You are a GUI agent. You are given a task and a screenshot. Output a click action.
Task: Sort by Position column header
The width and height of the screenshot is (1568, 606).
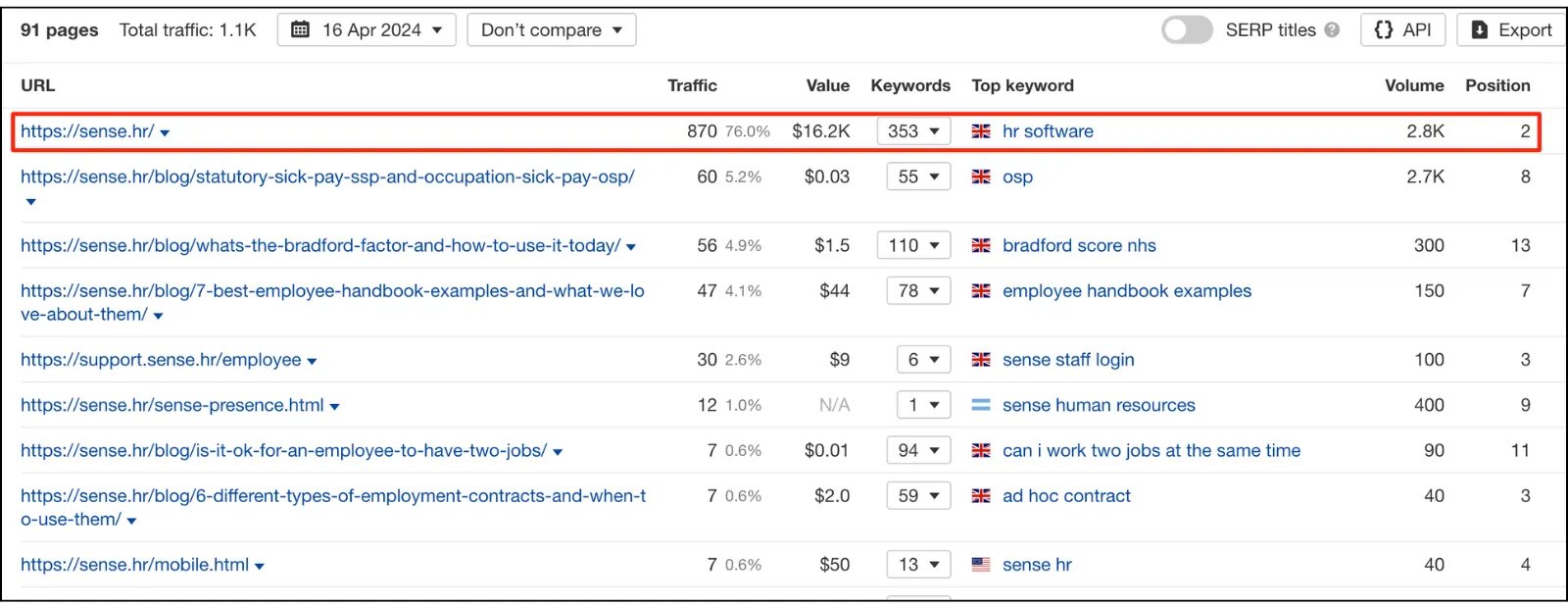[1497, 85]
